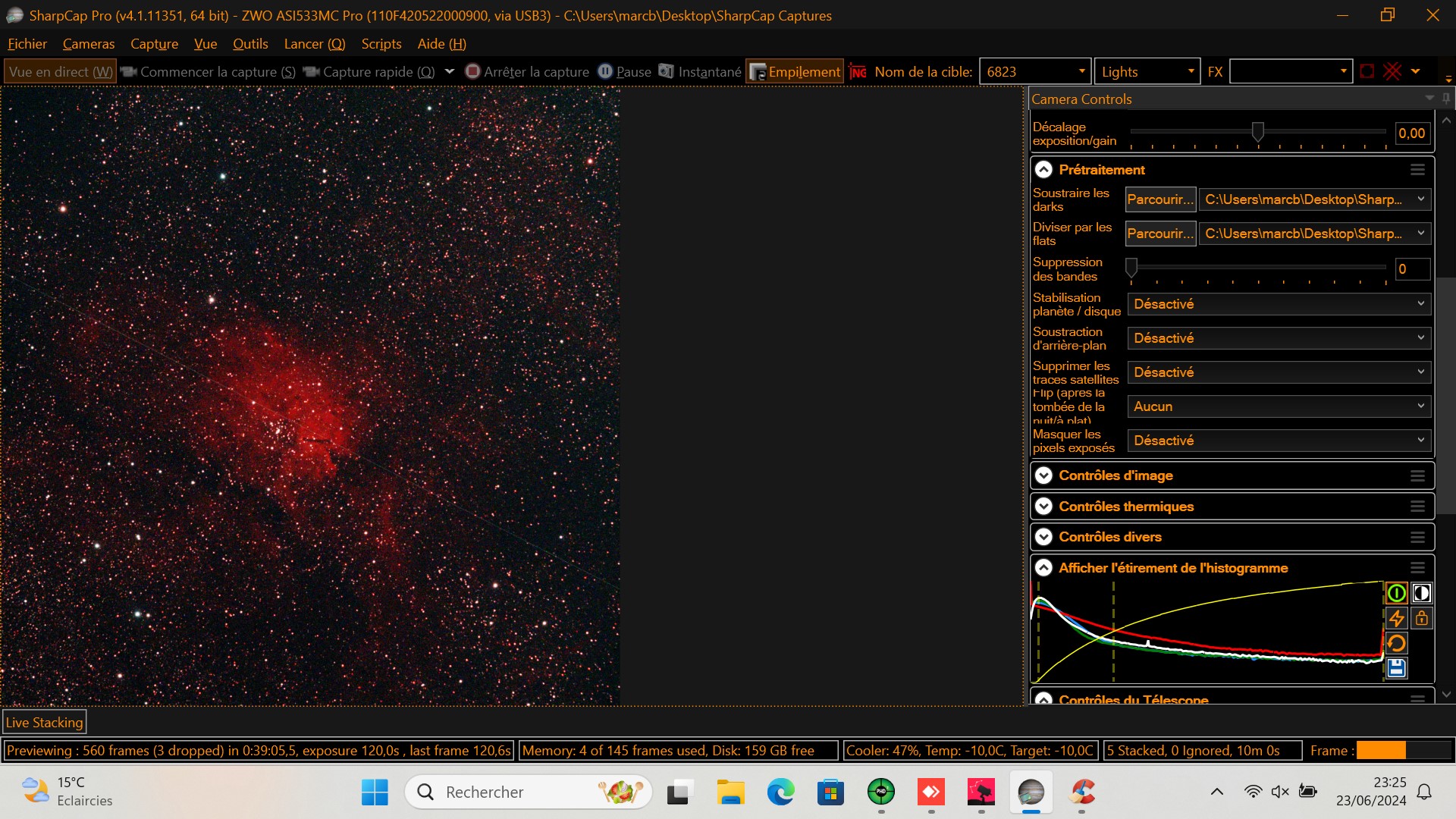Open the histogram stretch section hamburger menu
The width and height of the screenshot is (1456, 819).
click(x=1417, y=568)
